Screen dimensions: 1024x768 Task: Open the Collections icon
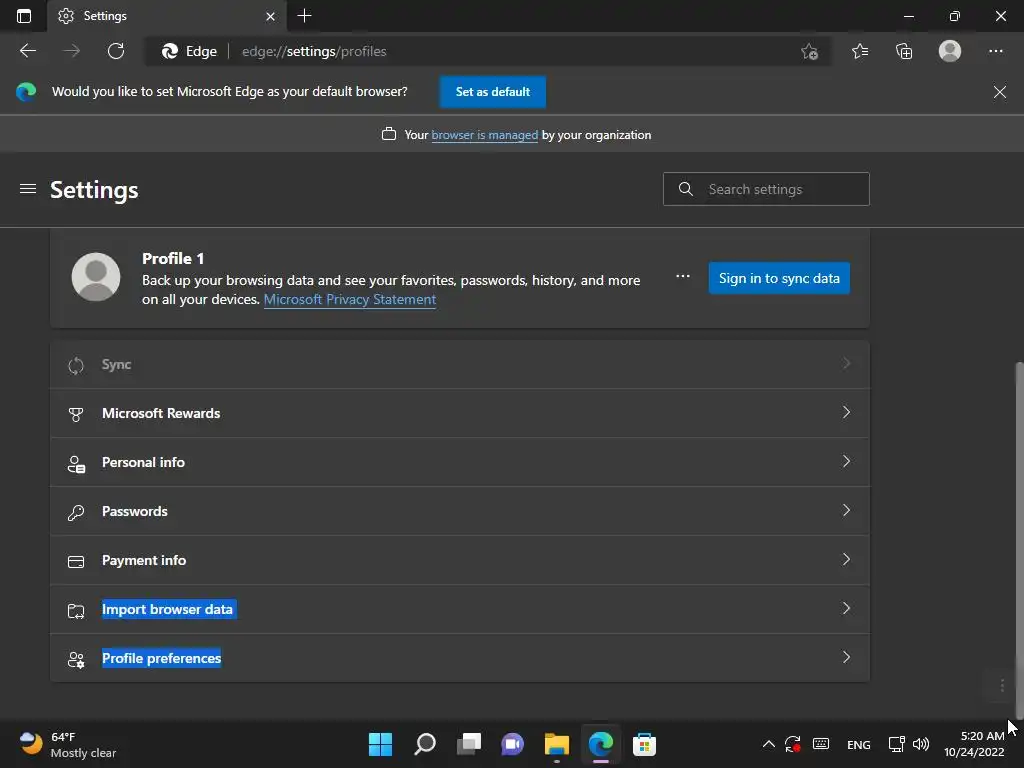tap(904, 51)
